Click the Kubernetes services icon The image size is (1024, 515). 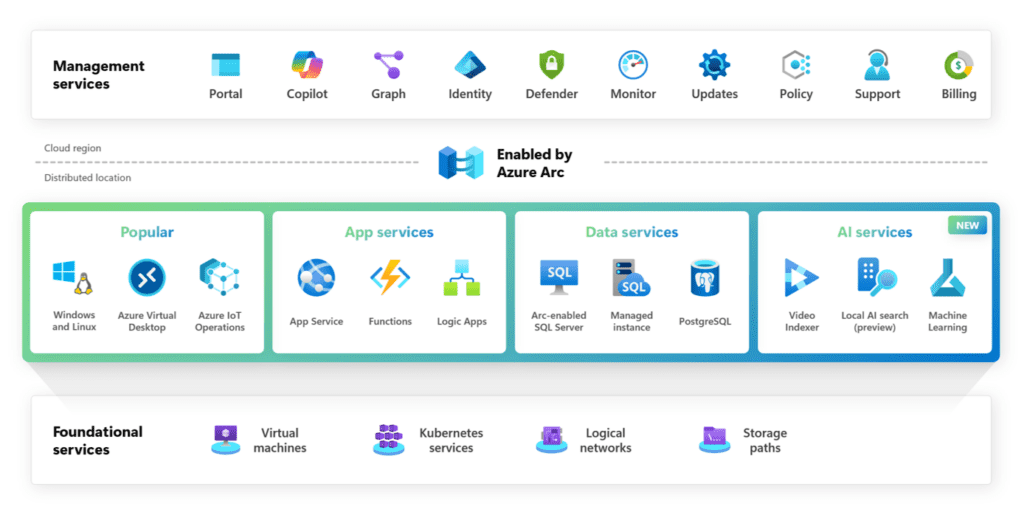(388, 440)
